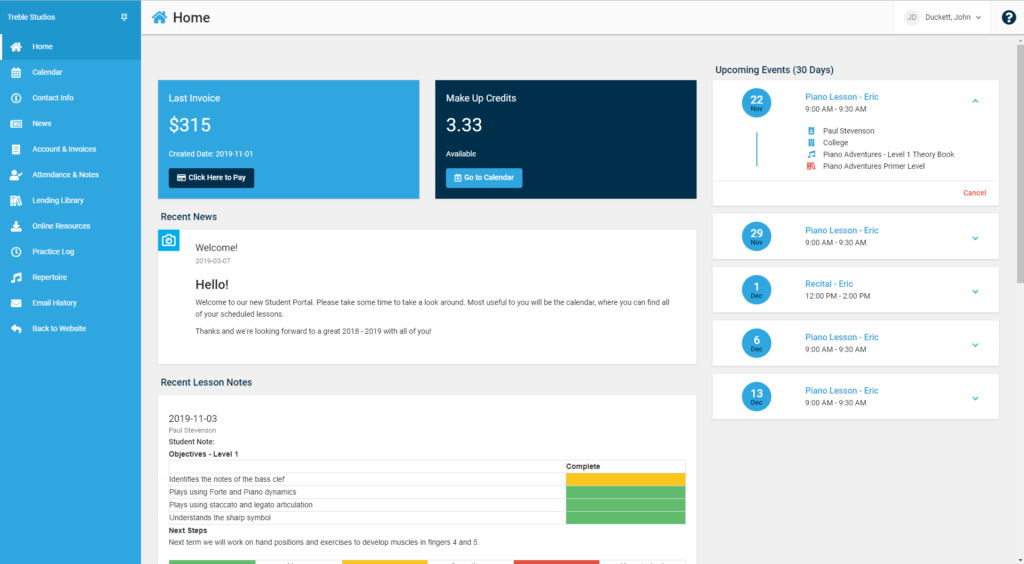Screen dimensions: 1024x564
Task: Open the Duckett, John user dropdown
Action: pos(943,18)
